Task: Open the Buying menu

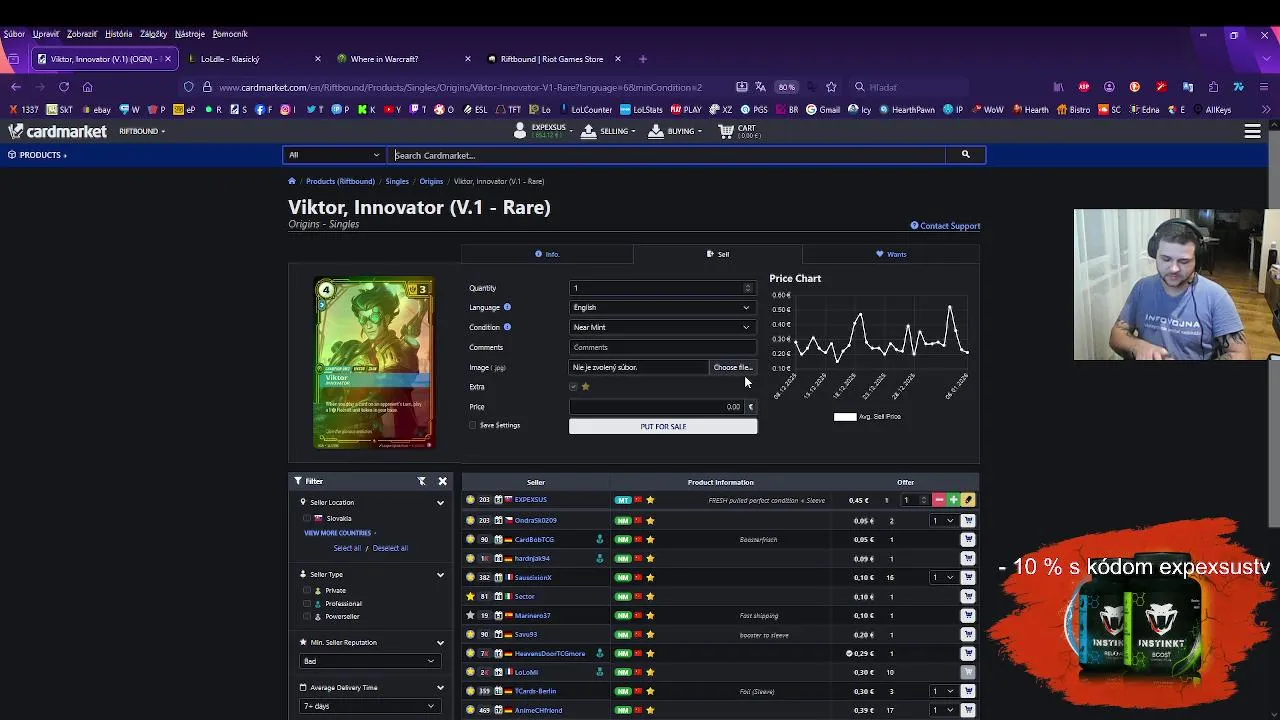Action: pos(675,131)
